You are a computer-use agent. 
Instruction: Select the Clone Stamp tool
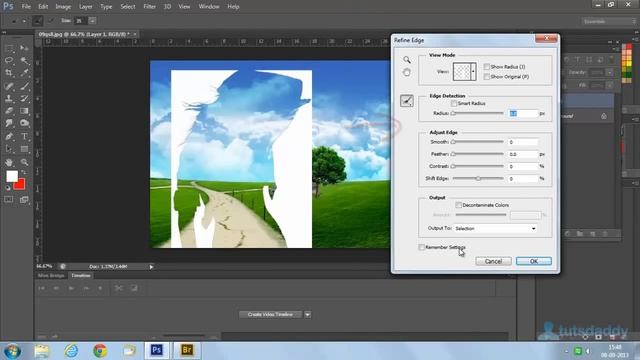[x=9, y=98]
